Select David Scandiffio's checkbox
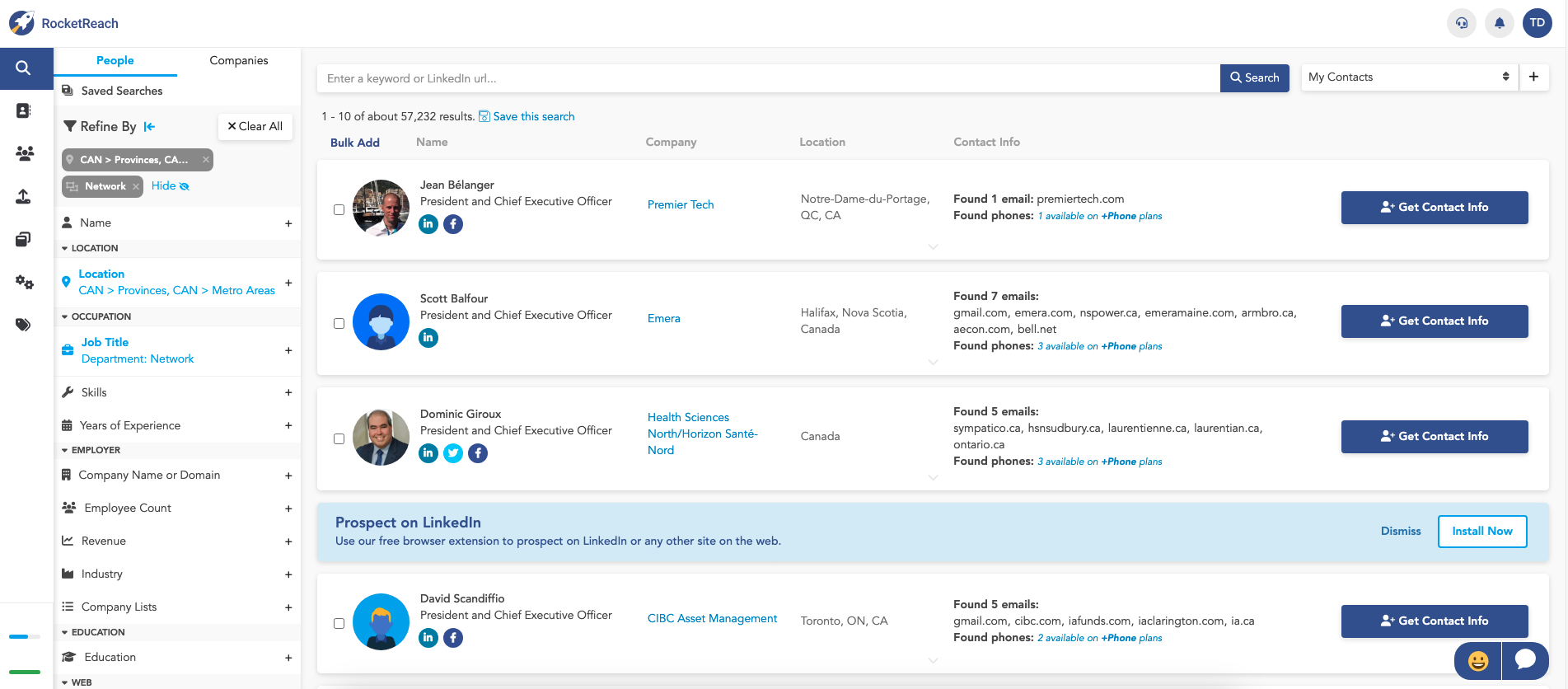 click(339, 624)
